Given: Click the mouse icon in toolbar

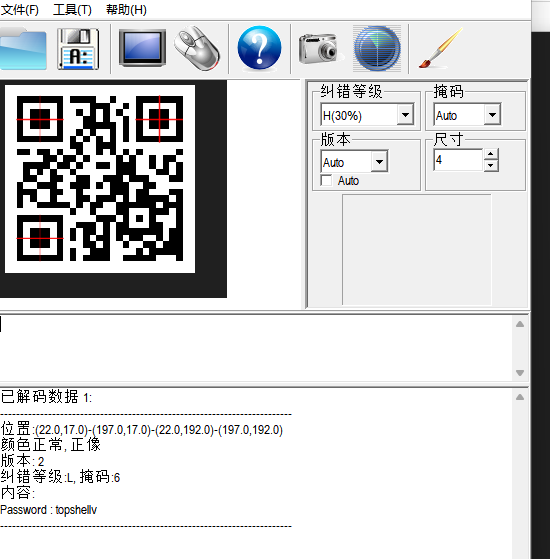Looking at the screenshot, I should pyautogui.click(x=197, y=48).
